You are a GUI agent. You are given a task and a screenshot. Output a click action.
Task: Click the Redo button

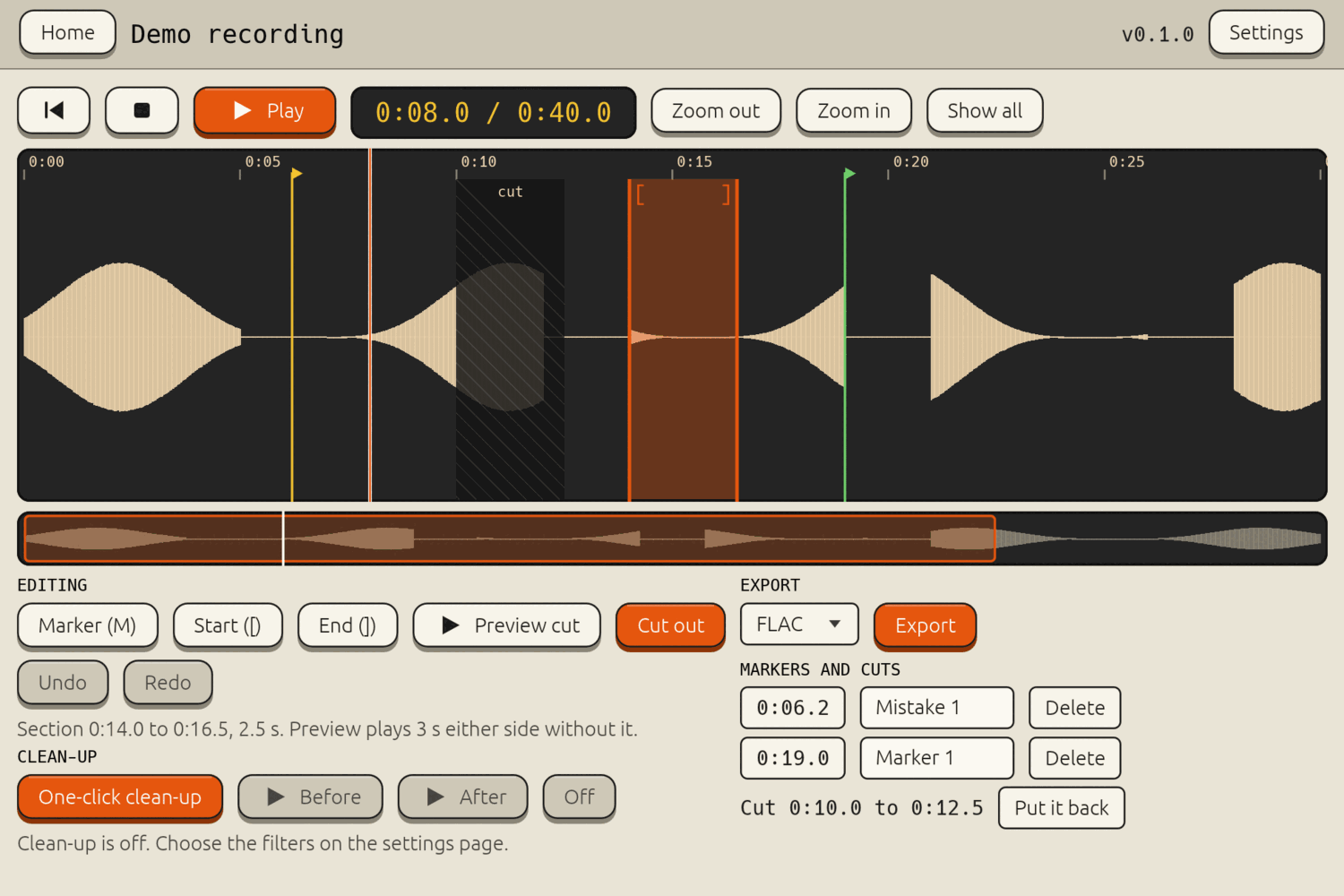pyautogui.click(x=168, y=683)
